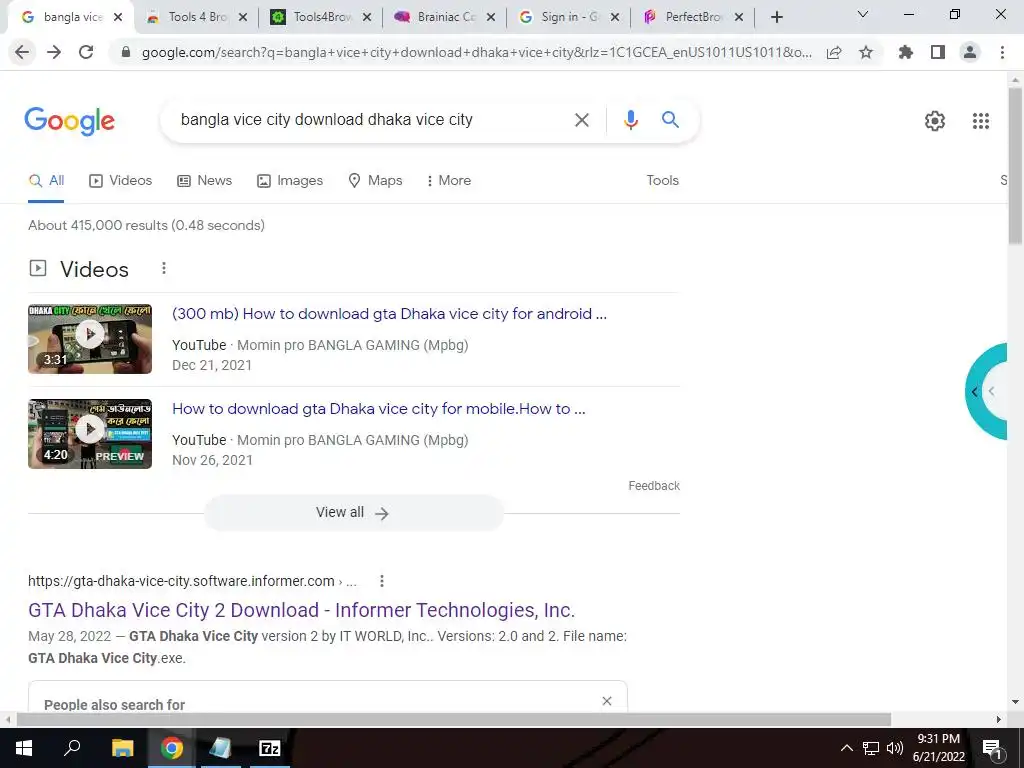Click the taskbar clock showing 9:31 PM
Screen dimensions: 1024x768
938,748
